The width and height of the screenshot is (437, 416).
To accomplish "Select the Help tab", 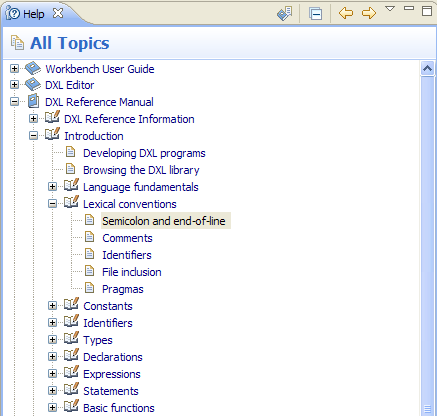I will [25, 14].
